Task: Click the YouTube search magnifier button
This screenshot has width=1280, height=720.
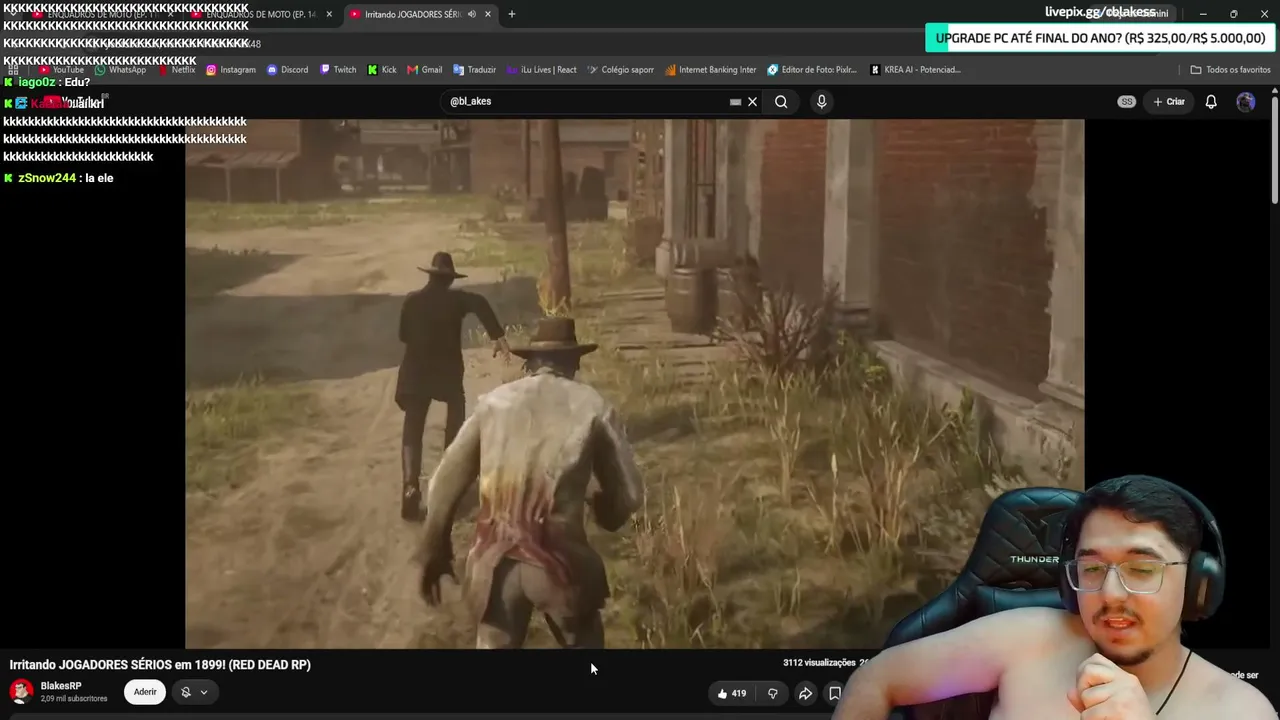Action: [781, 101]
